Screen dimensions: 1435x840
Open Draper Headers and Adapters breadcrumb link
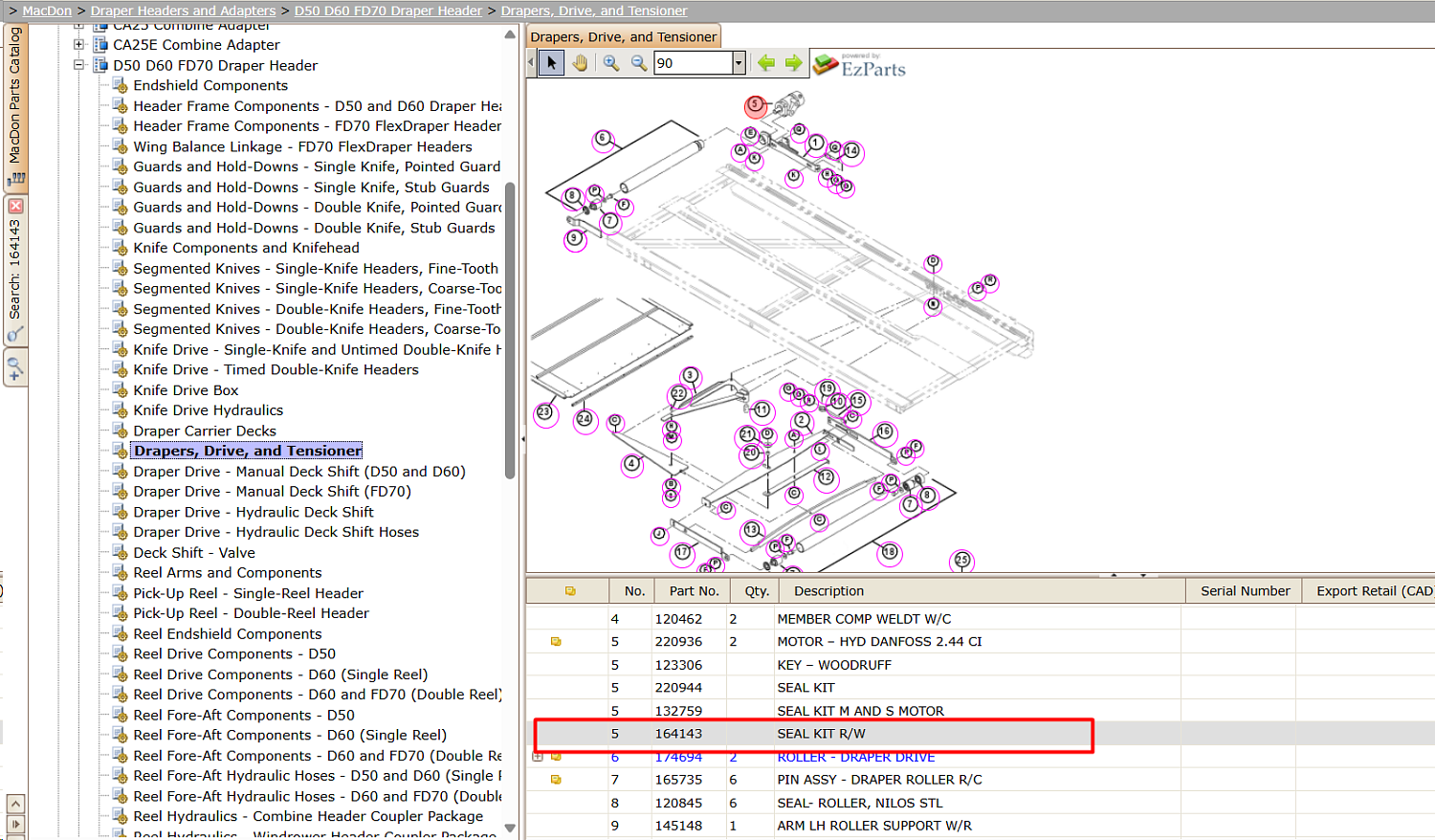pyautogui.click(x=183, y=11)
